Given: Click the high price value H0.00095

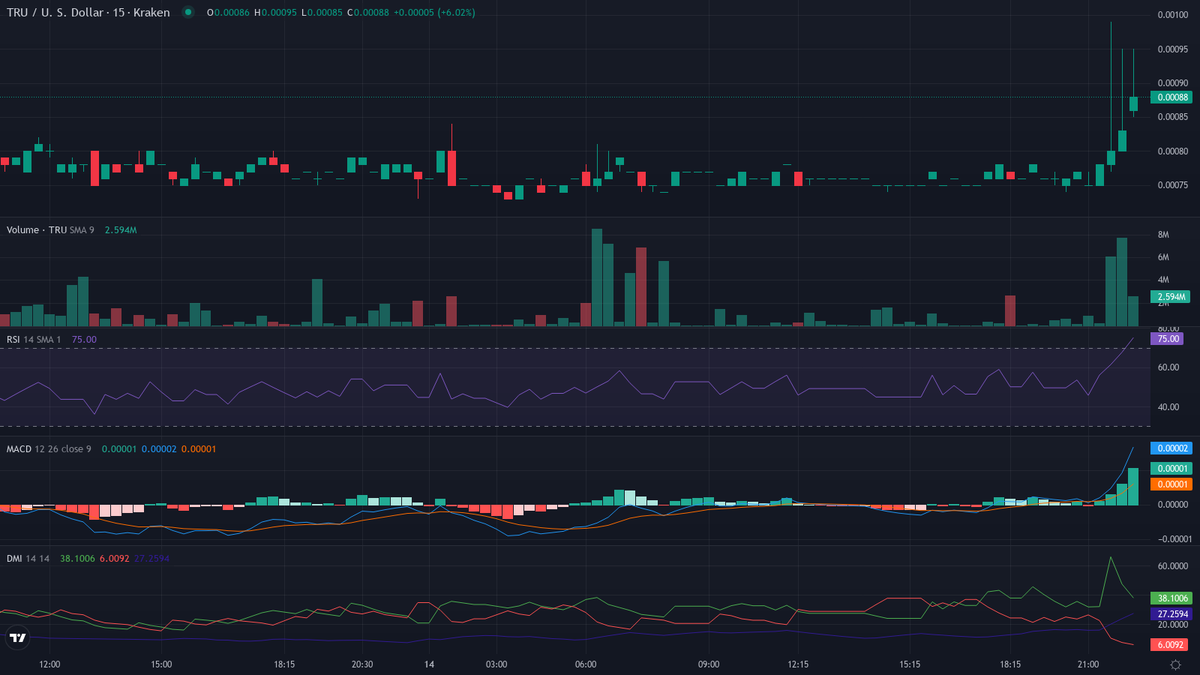Looking at the screenshot, I should (275, 12).
